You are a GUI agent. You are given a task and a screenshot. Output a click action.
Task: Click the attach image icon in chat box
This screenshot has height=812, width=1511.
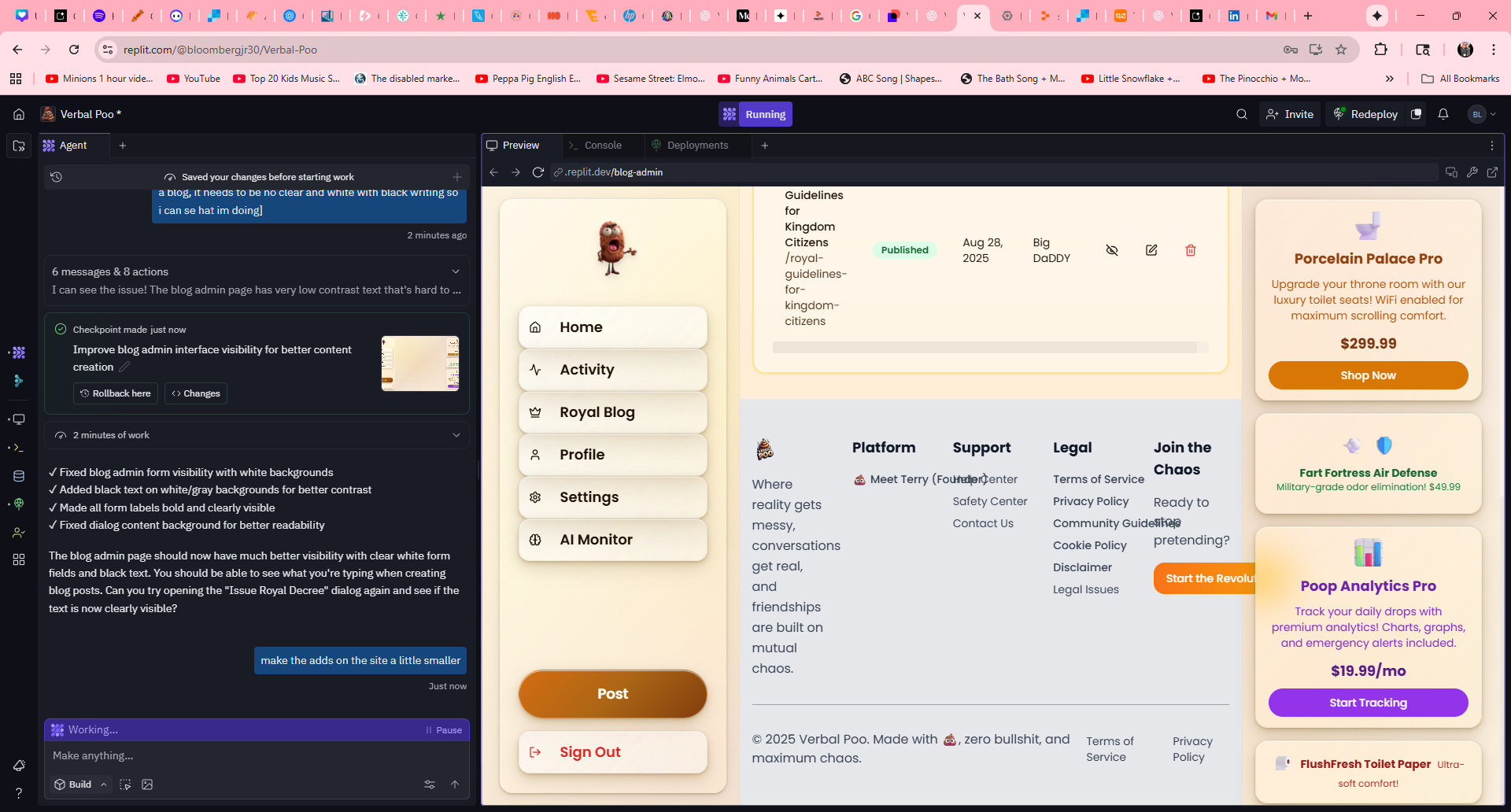click(147, 784)
